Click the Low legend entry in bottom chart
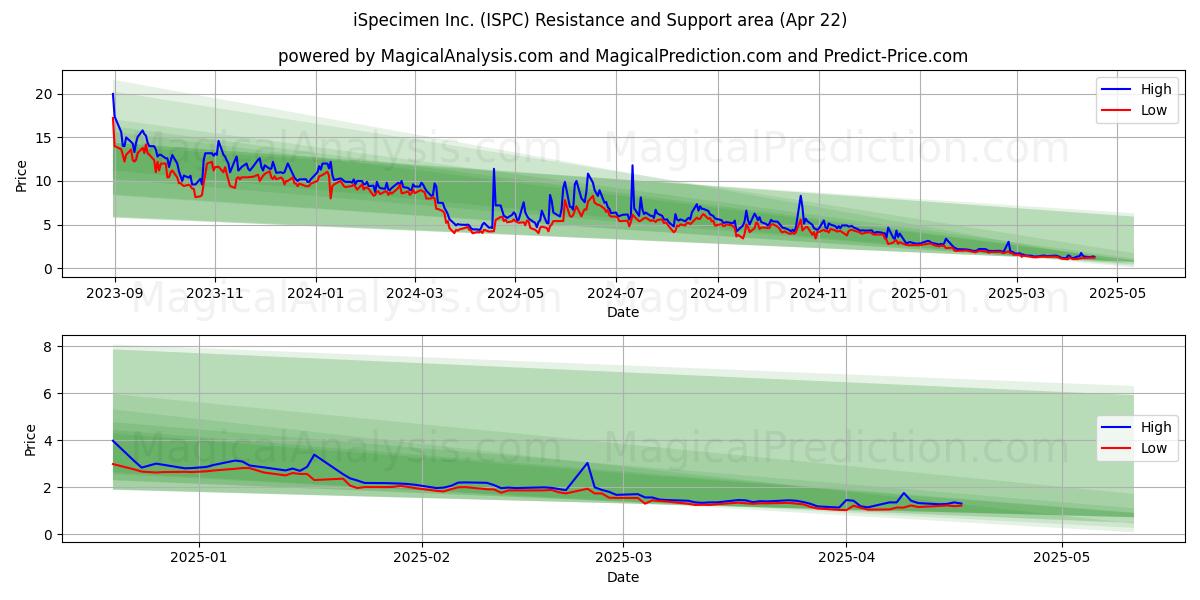Image resolution: width=1200 pixels, height=600 pixels. [x=1138, y=448]
